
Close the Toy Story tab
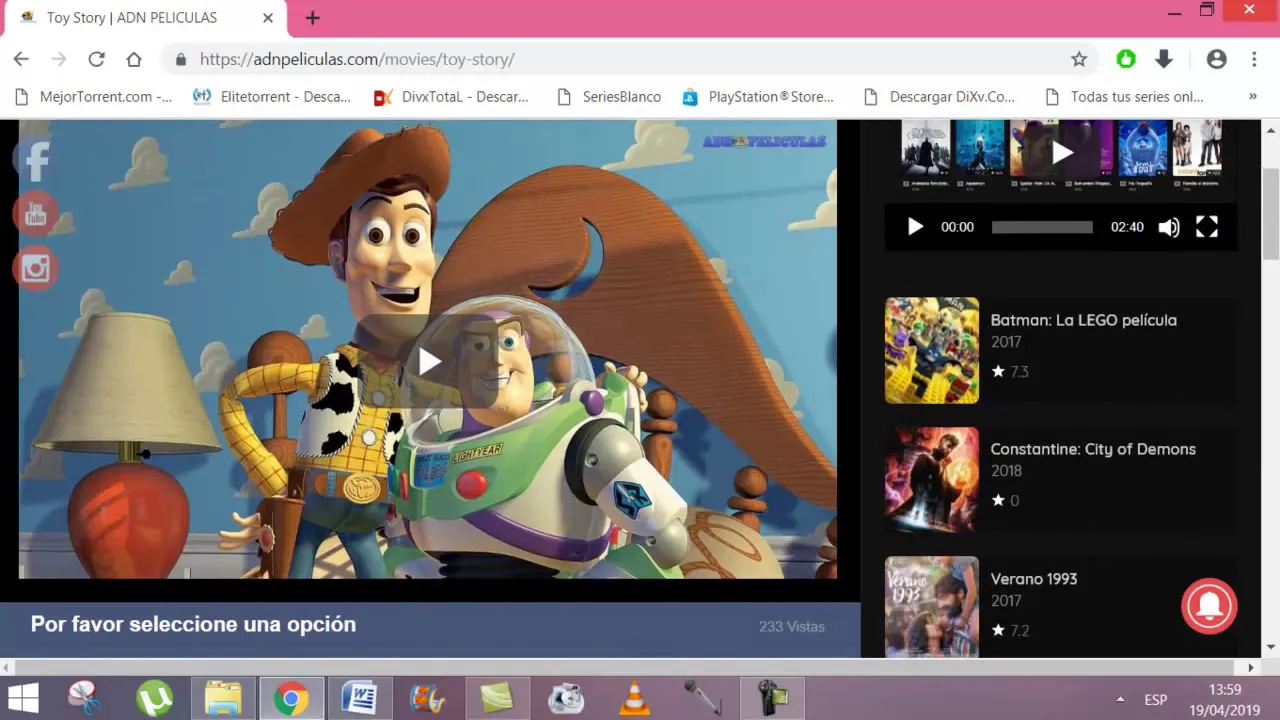[268, 18]
